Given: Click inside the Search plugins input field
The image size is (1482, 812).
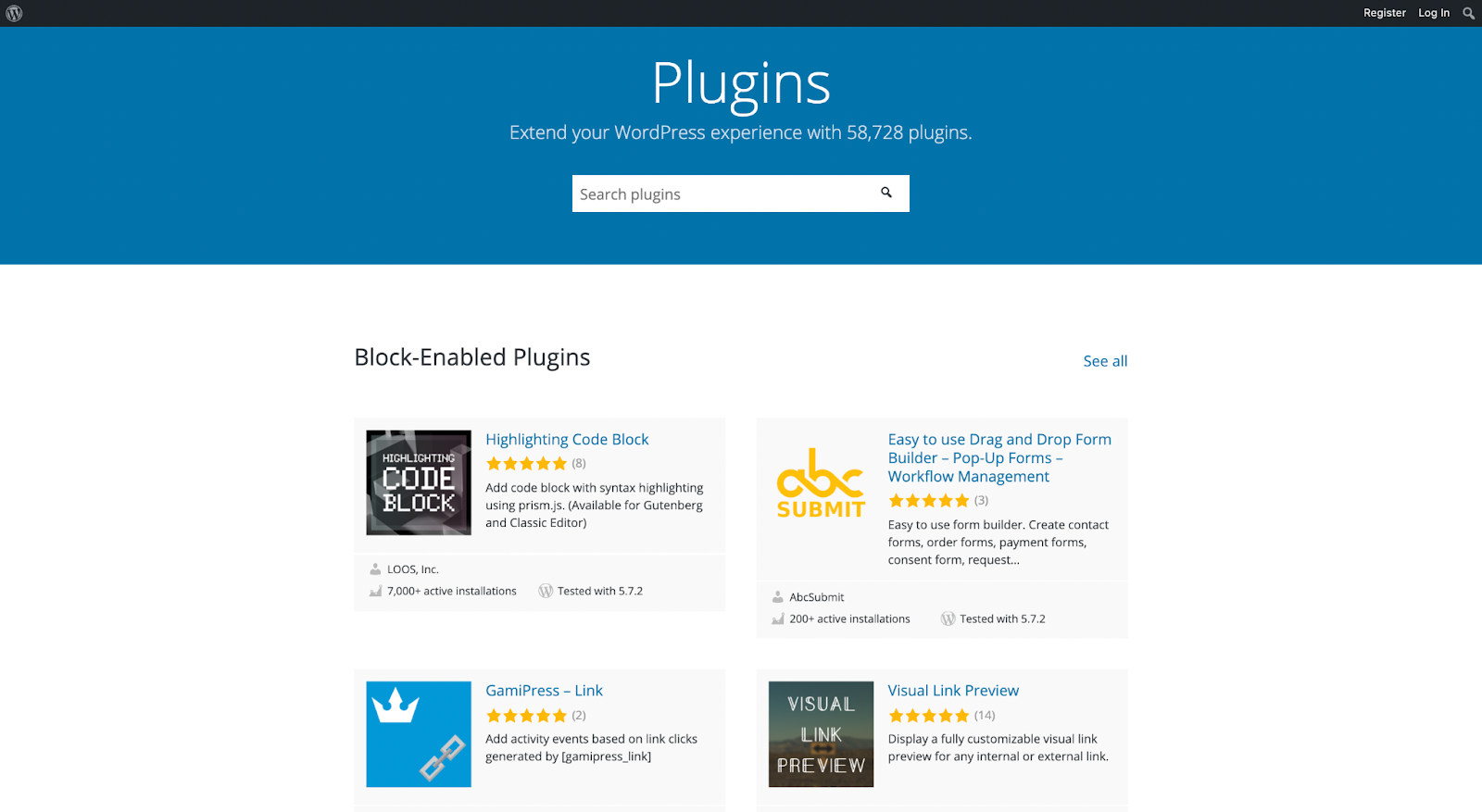Looking at the screenshot, I should (x=722, y=194).
